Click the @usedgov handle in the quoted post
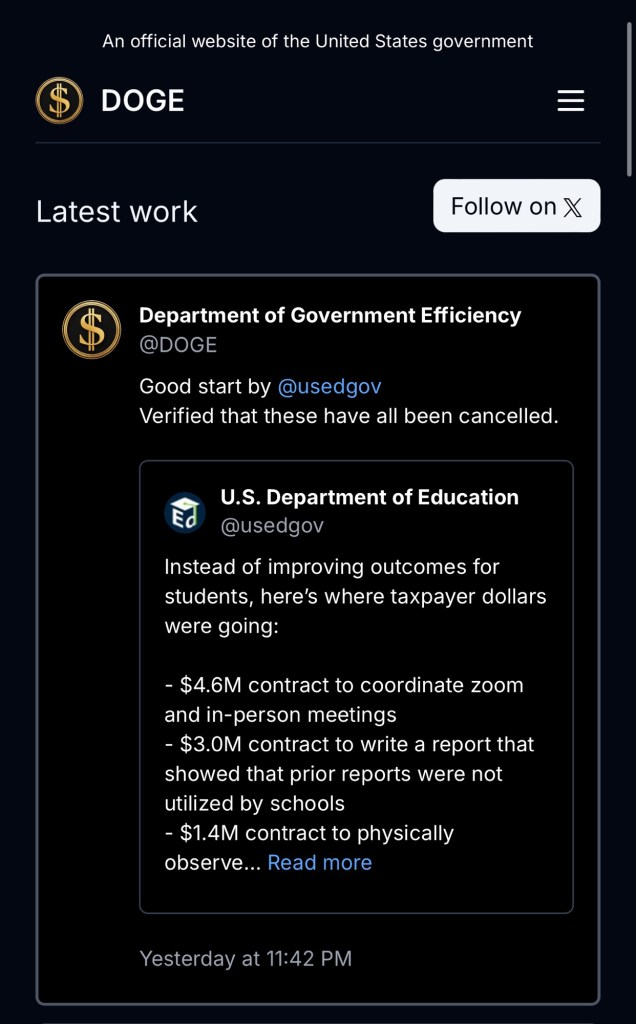The height and width of the screenshot is (1024, 636). 272,526
